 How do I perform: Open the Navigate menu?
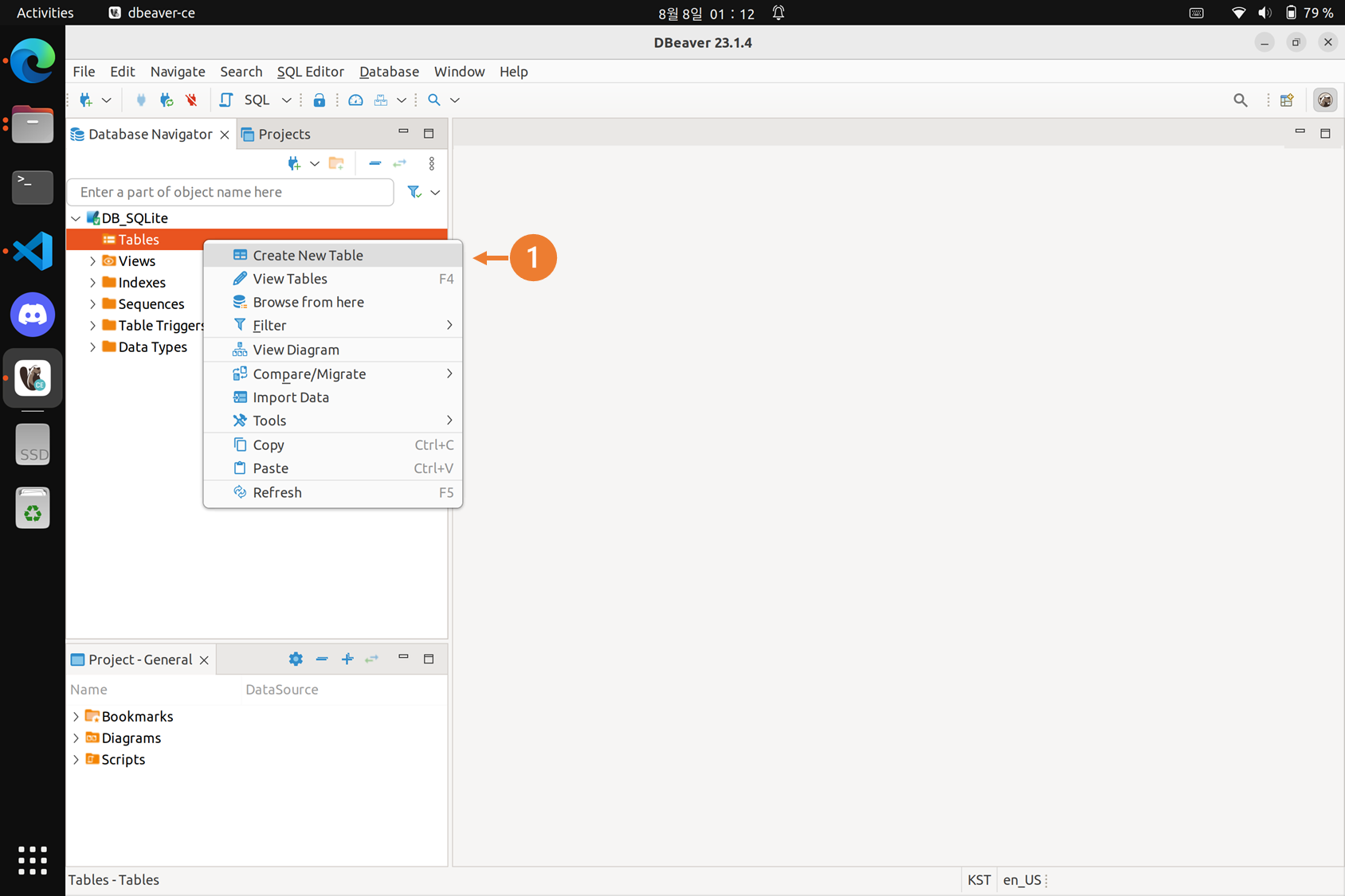point(178,72)
